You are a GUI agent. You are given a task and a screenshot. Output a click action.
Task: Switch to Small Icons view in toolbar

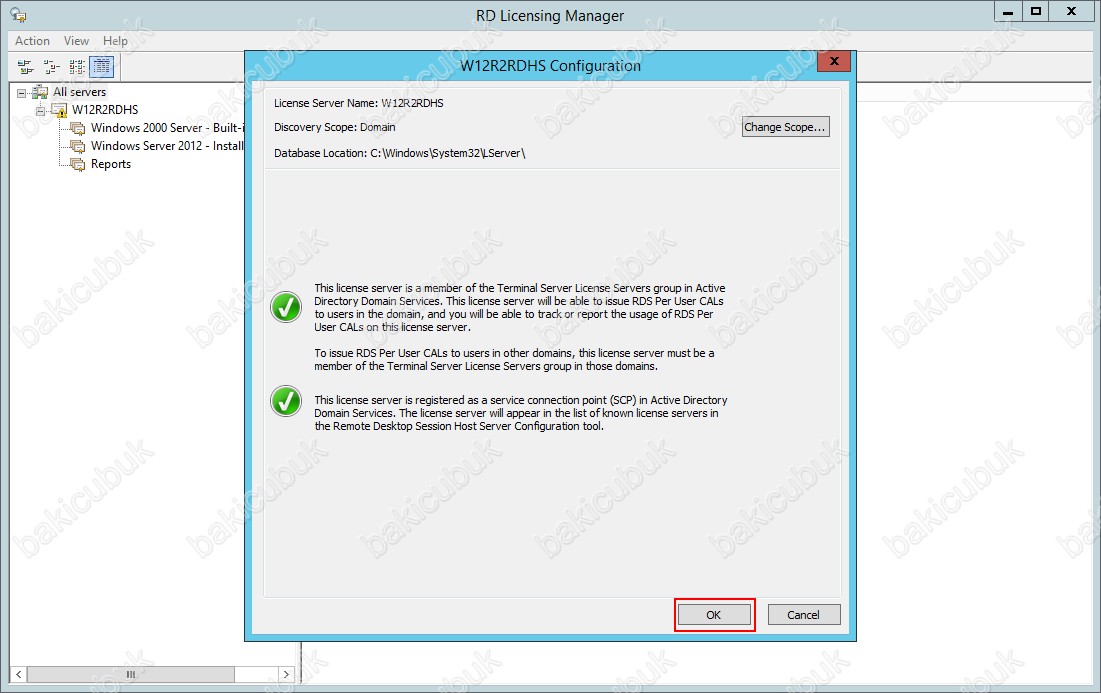pyautogui.click(x=51, y=67)
